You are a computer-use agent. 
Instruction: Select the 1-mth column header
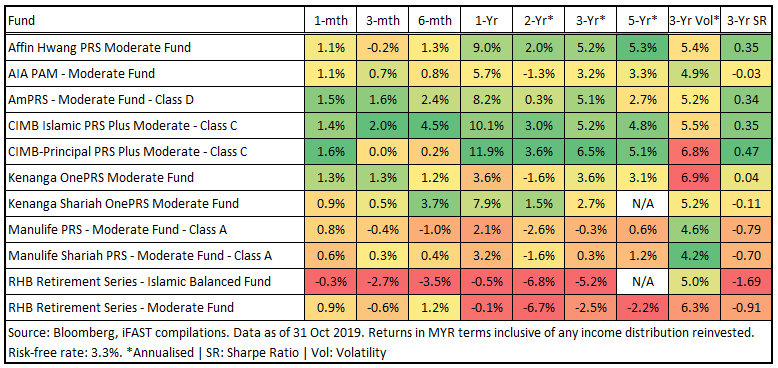click(x=330, y=21)
